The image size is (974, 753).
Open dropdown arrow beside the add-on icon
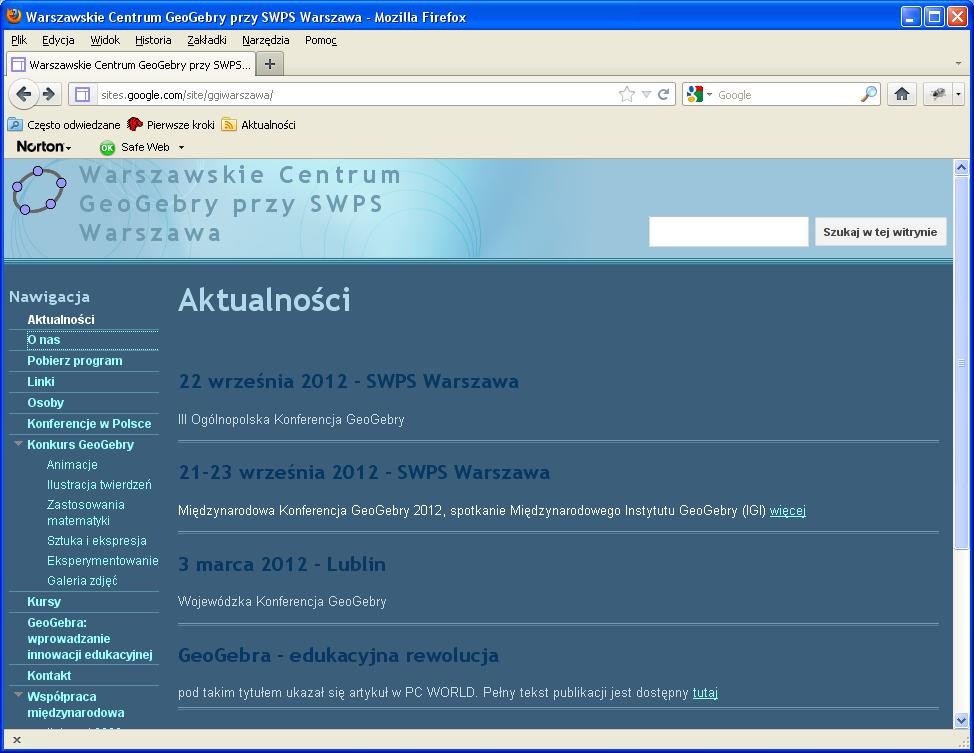(x=958, y=94)
